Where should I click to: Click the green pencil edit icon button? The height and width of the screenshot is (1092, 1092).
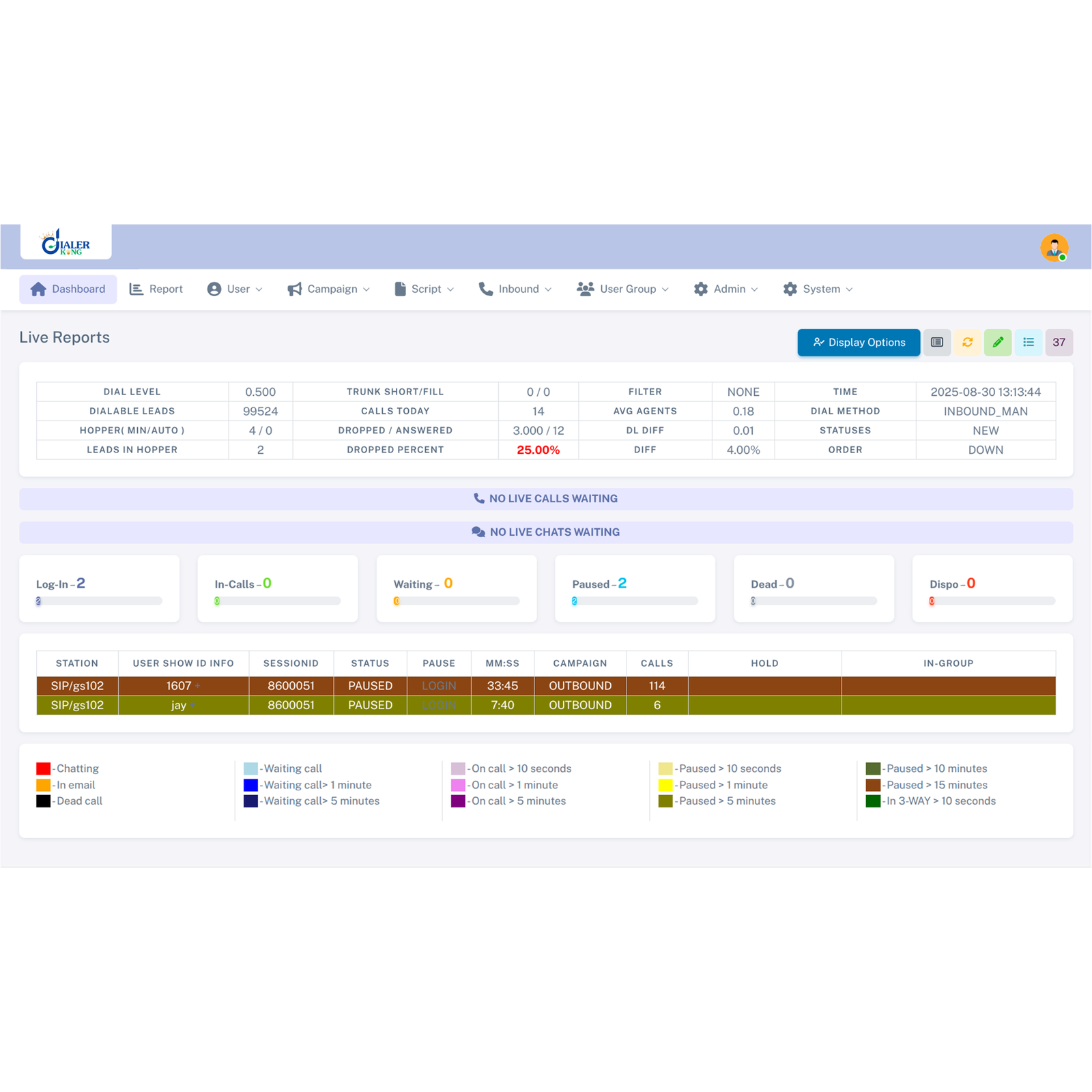[x=998, y=343]
